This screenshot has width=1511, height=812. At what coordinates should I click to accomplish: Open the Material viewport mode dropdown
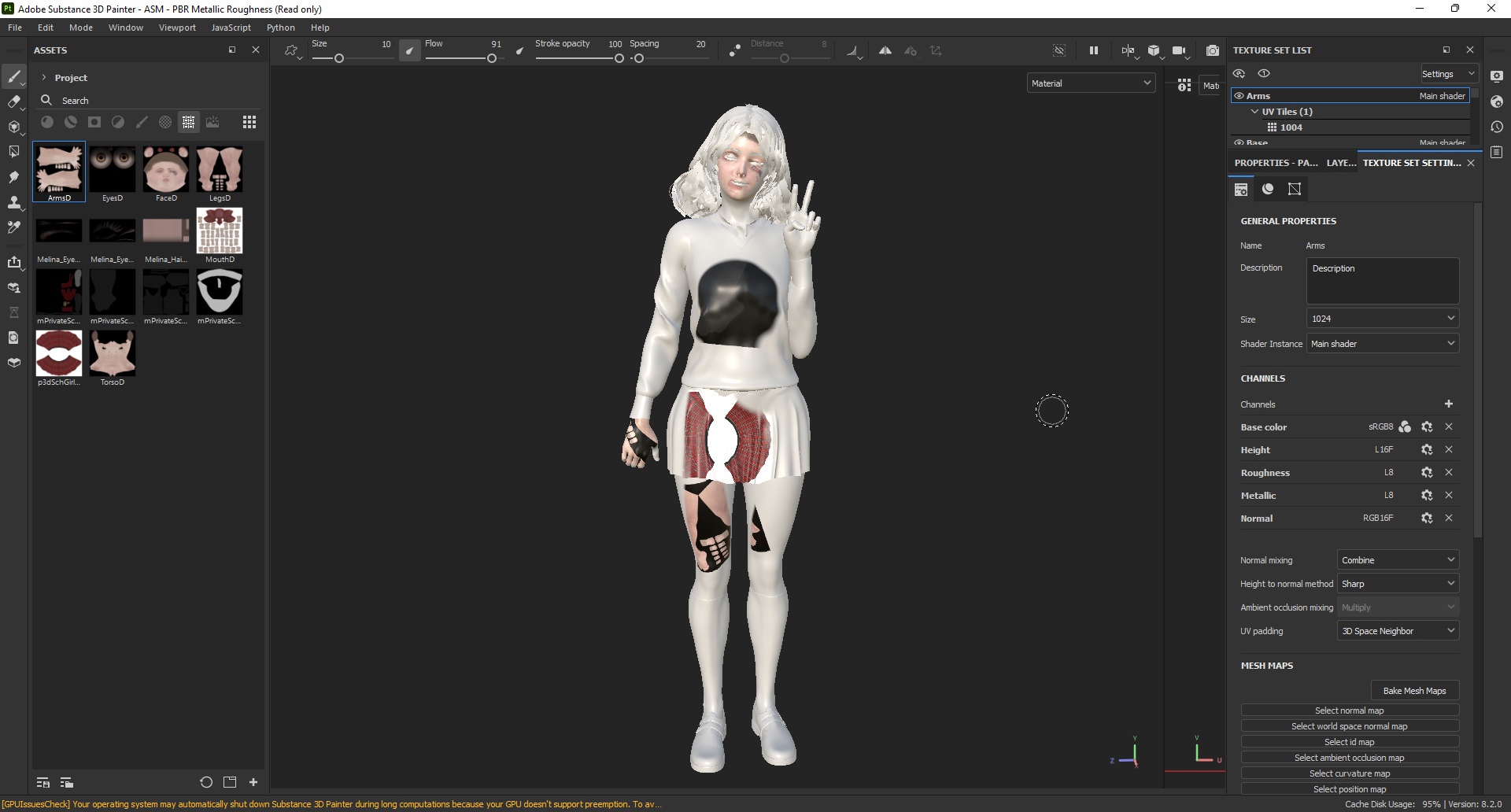[x=1091, y=83]
